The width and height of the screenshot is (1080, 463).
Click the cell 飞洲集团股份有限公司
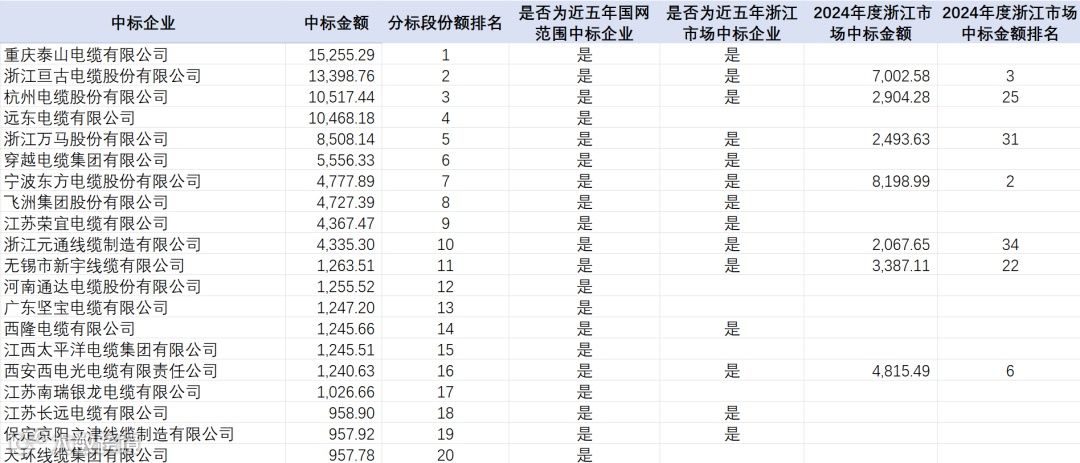85,203
